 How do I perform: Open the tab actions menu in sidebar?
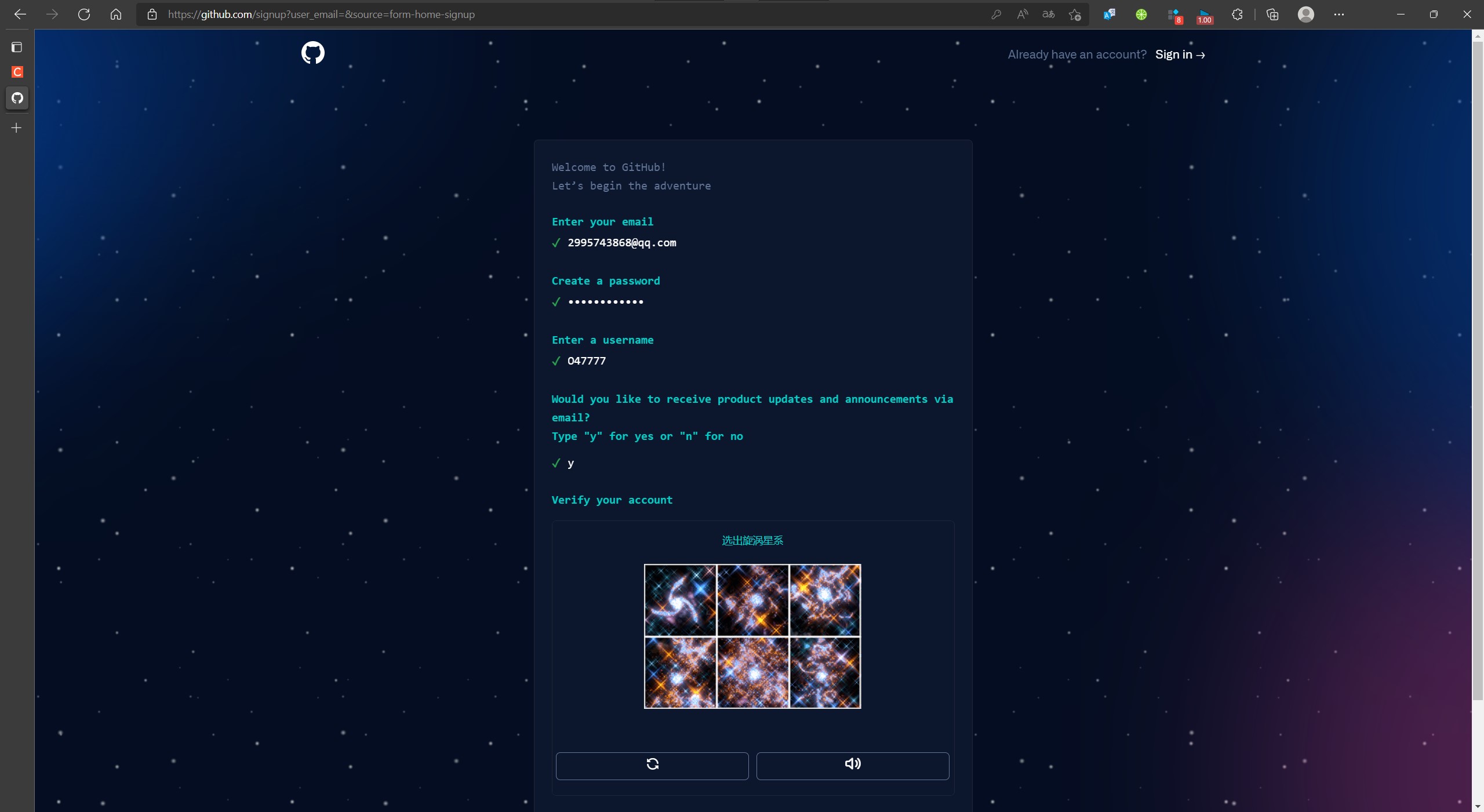click(x=17, y=47)
